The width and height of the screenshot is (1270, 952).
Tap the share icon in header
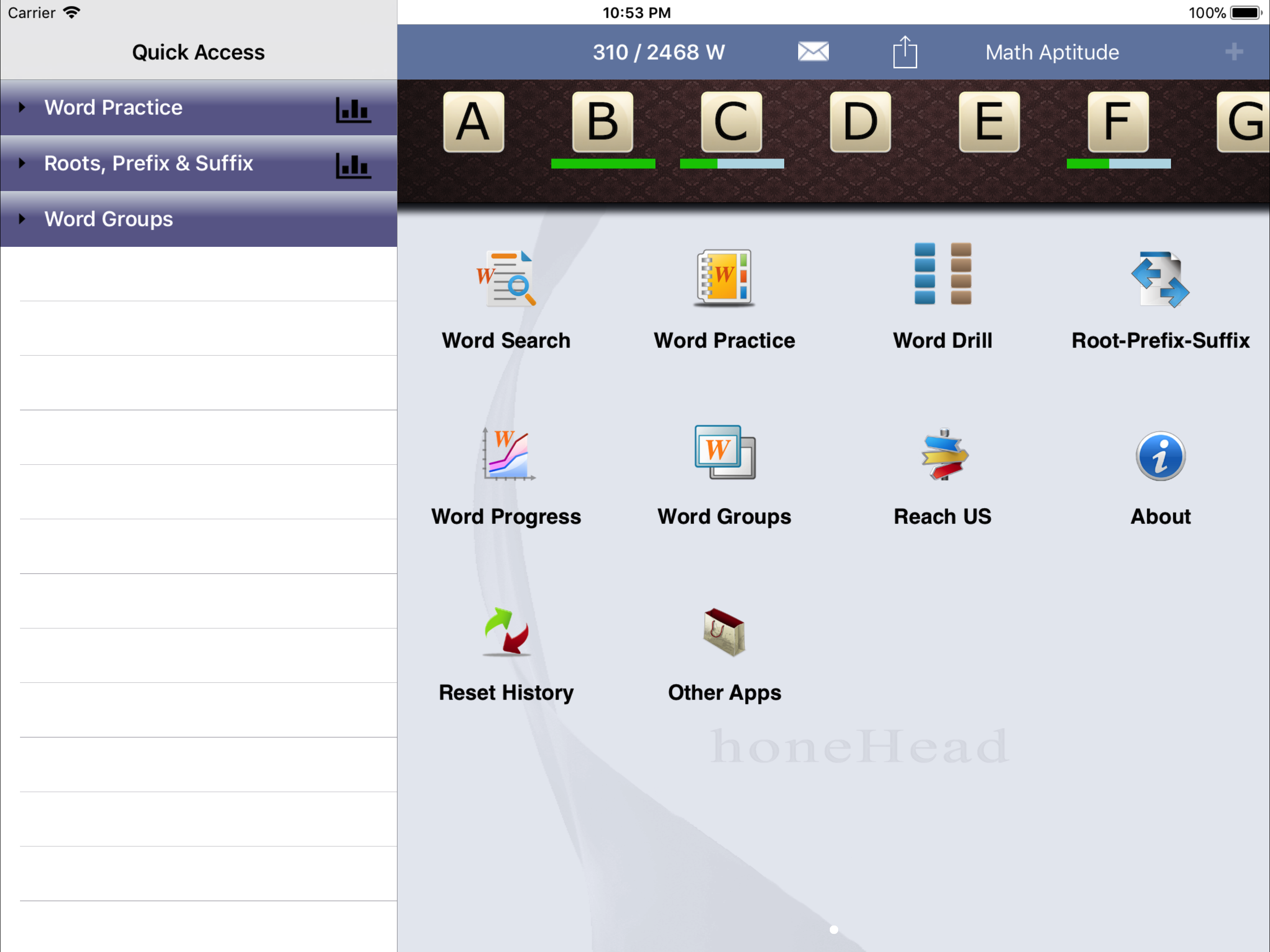coord(904,52)
